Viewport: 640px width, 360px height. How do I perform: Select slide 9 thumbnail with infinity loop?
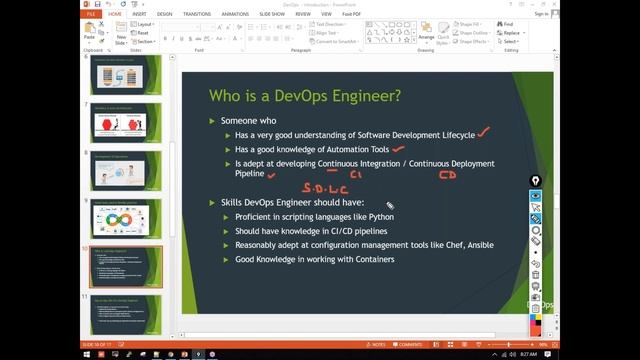coord(126,219)
